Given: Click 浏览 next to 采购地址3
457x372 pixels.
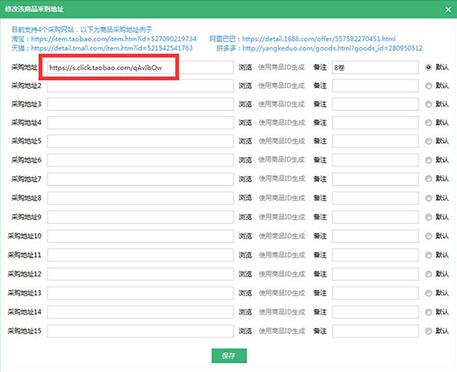Looking at the screenshot, I should (x=245, y=104).
